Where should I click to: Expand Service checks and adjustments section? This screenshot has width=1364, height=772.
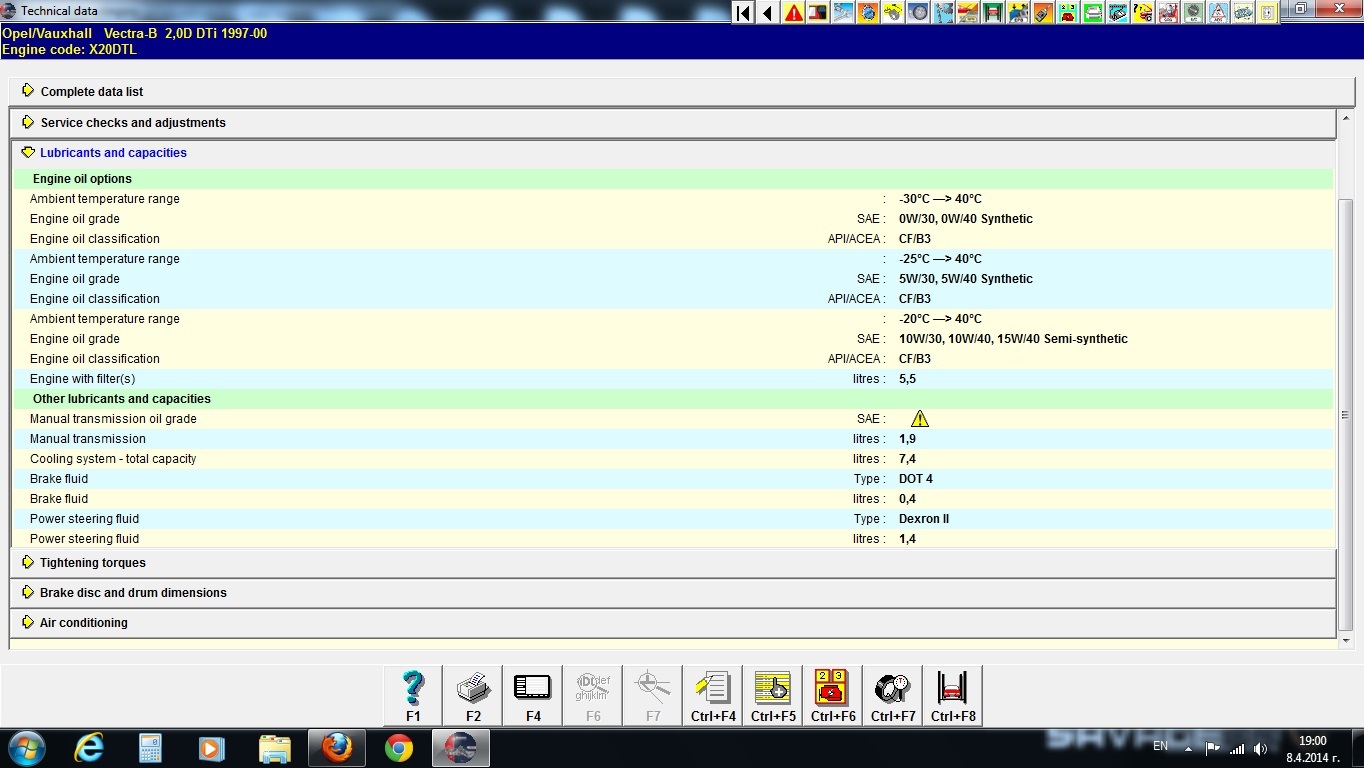[x=672, y=122]
